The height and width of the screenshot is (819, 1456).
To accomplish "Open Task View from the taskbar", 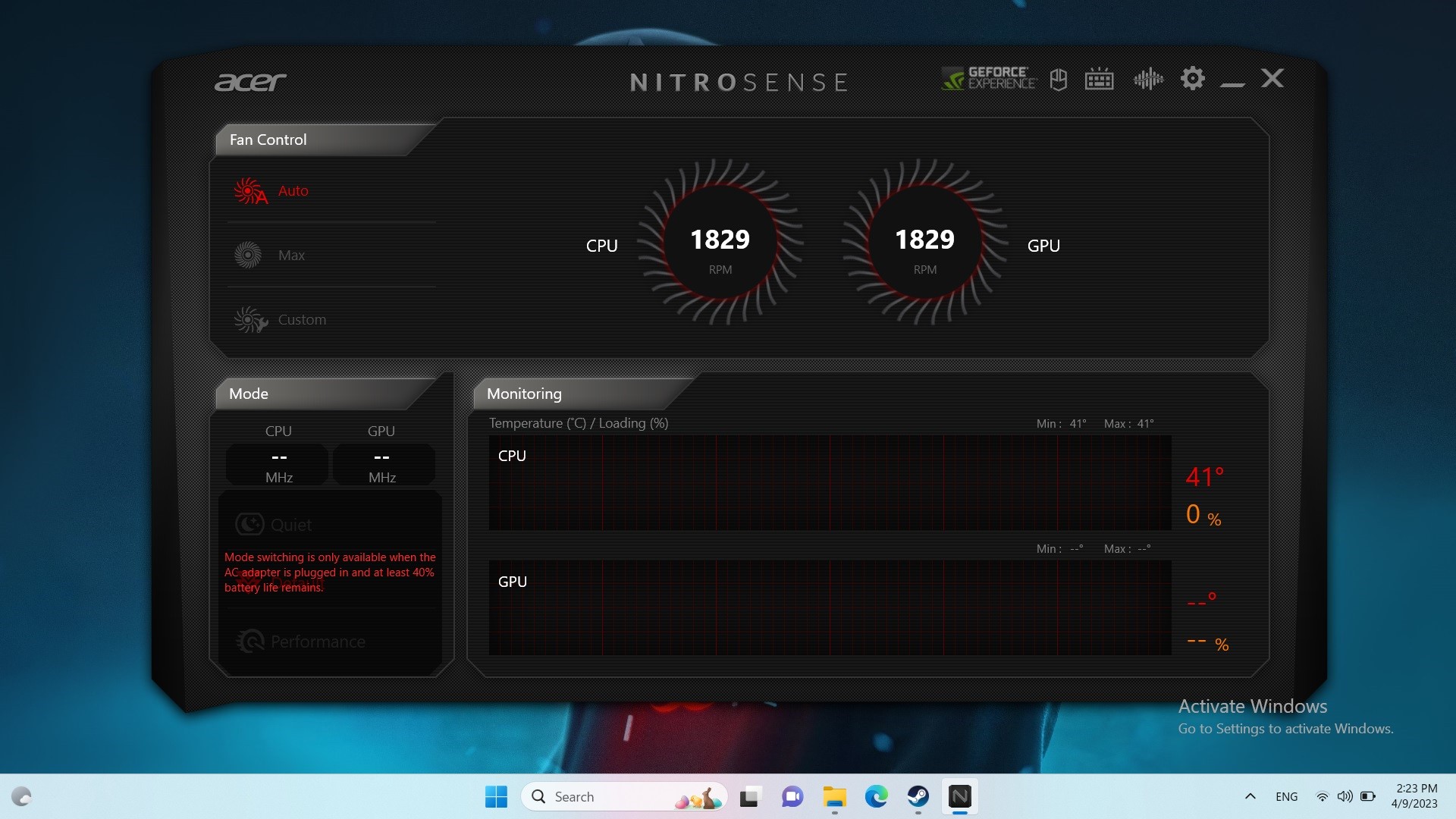I will pyautogui.click(x=749, y=797).
